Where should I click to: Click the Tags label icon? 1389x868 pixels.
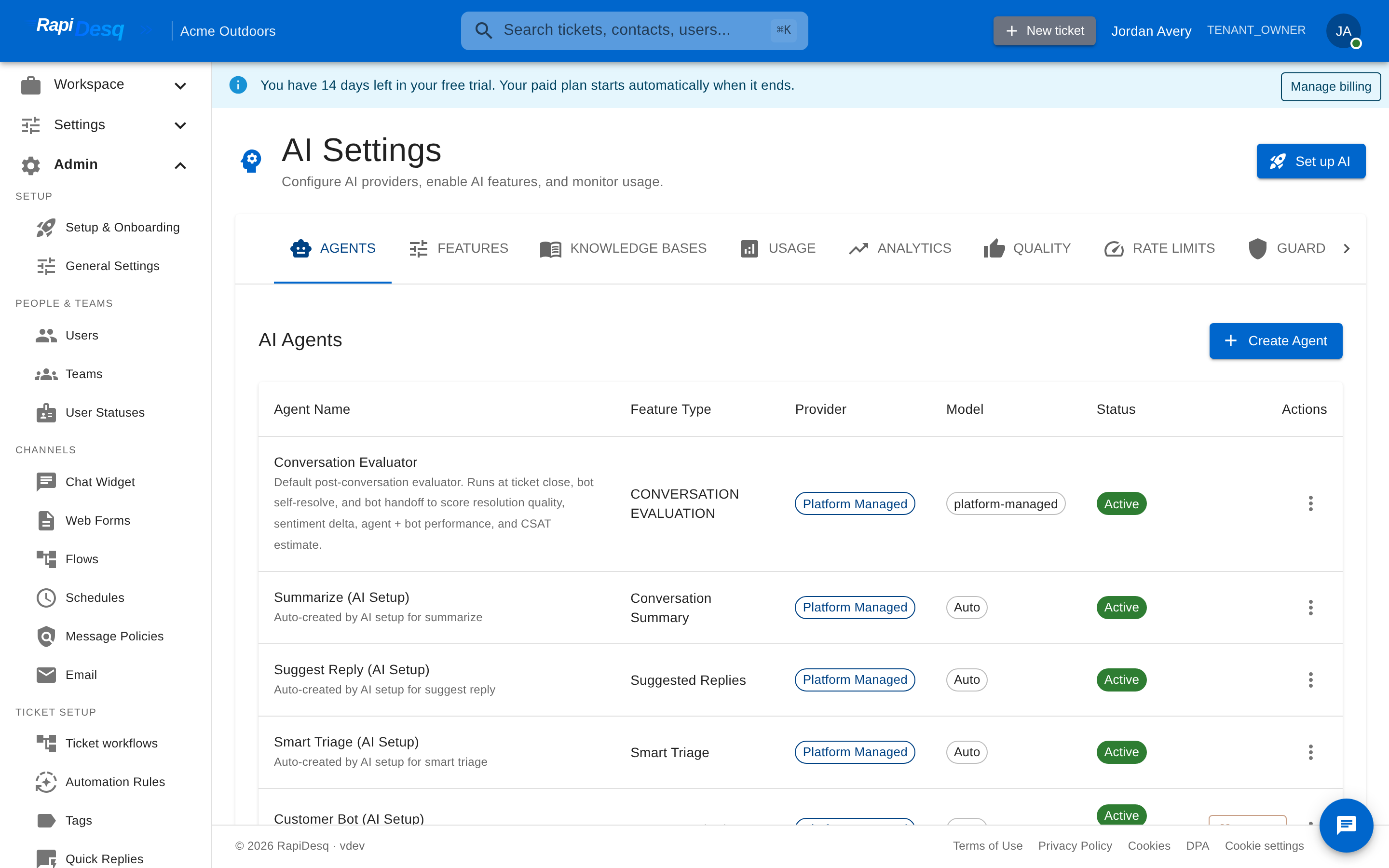(46, 820)
